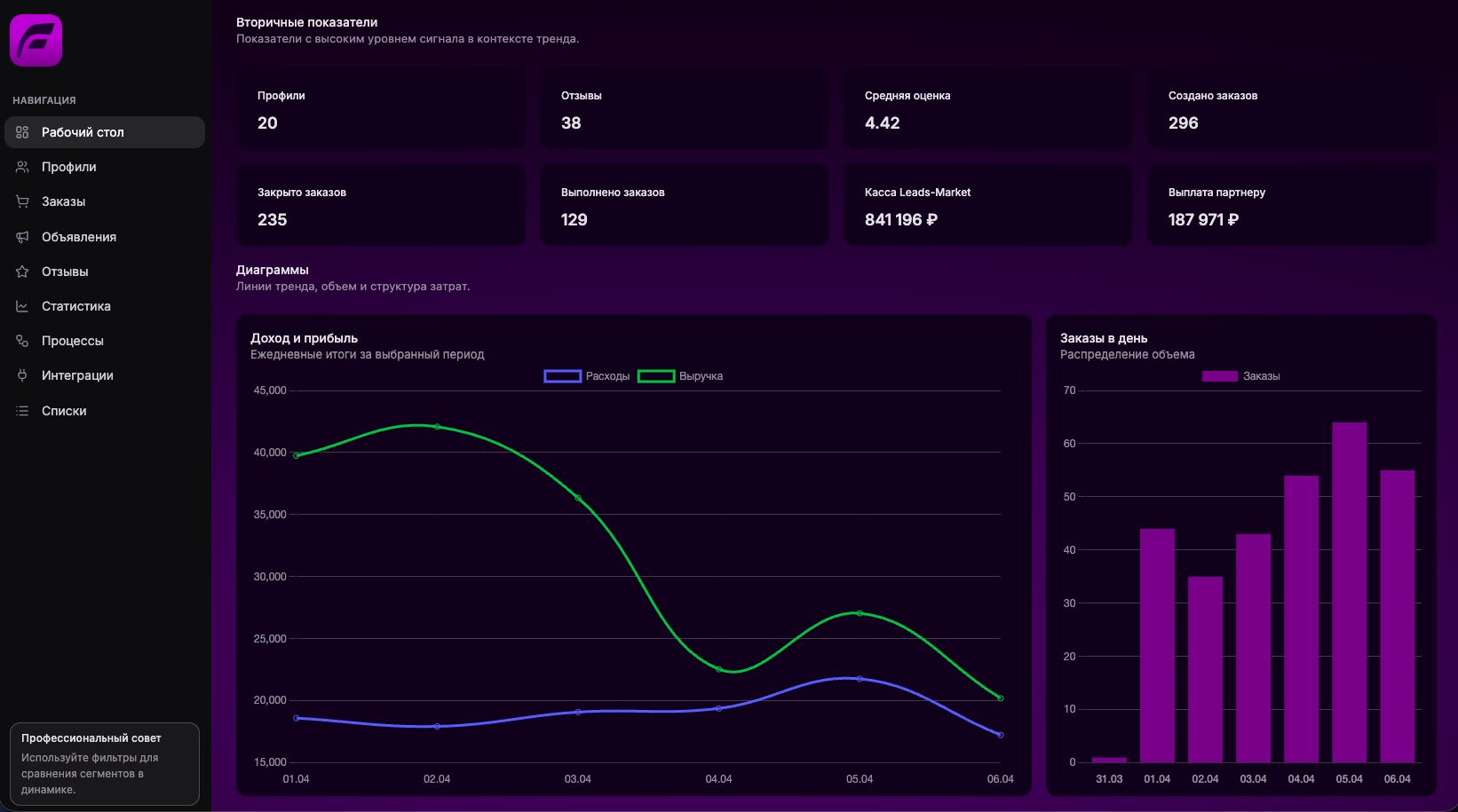Toggle the Выручка series in chart legend
1458x812 pixels.
point(680,376)
